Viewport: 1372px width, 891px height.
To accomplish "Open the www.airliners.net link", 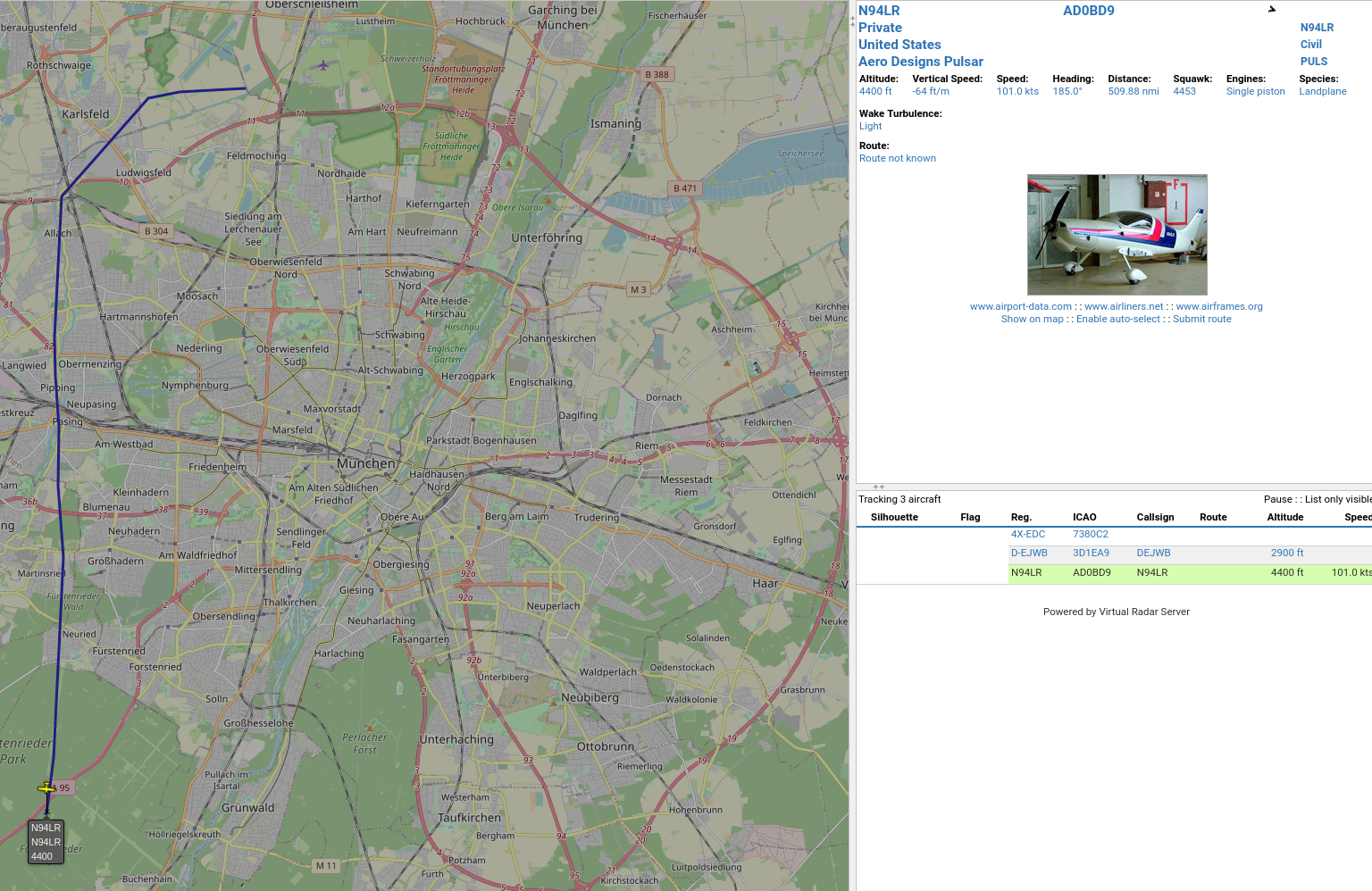I will click(1124, 306).
